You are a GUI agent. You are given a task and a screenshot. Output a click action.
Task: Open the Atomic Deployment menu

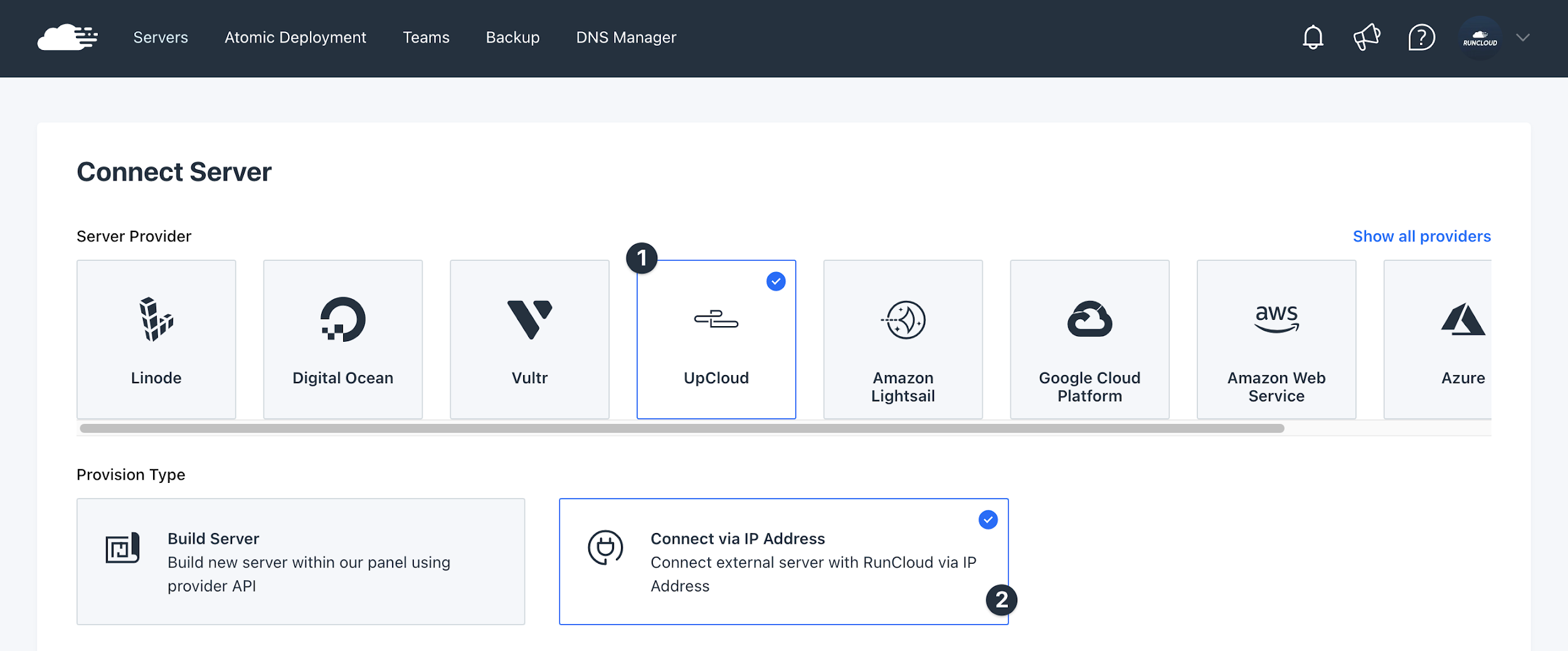point(295,38)
